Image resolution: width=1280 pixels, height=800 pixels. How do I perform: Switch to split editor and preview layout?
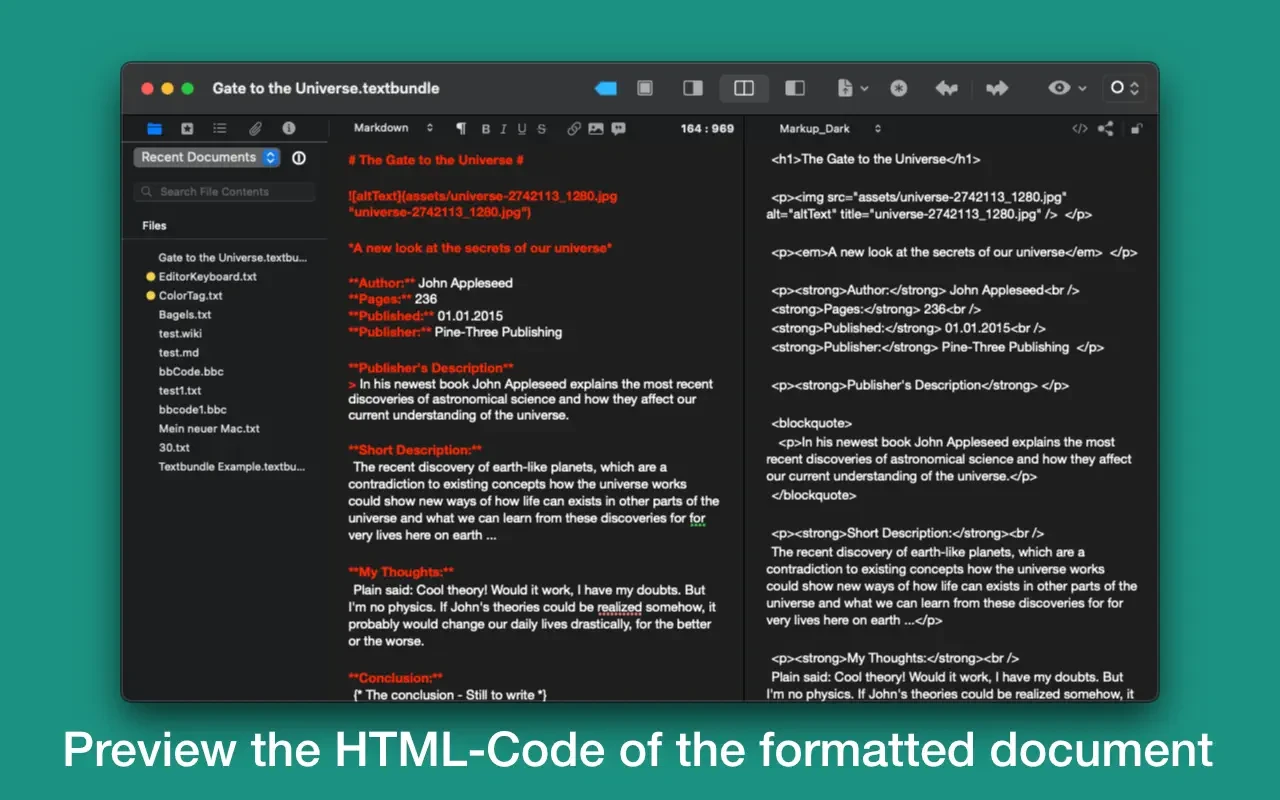744,89
